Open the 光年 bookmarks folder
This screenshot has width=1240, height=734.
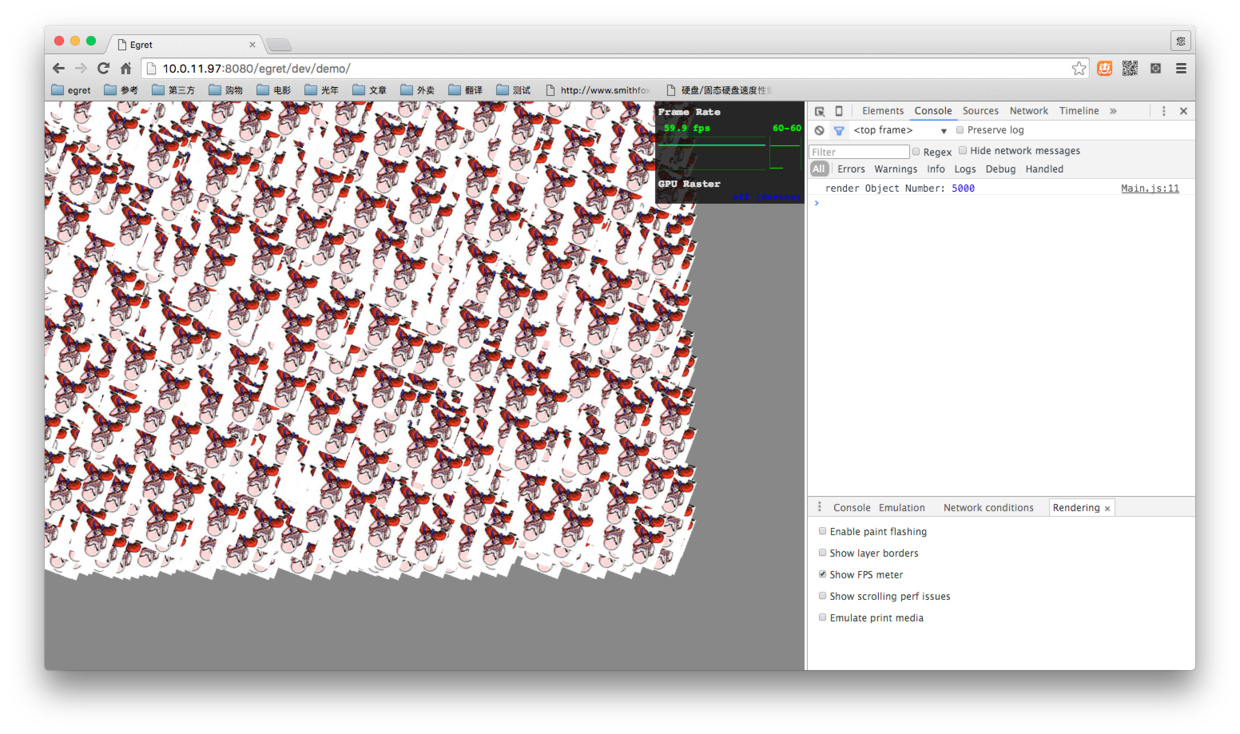tap(321, 90)
